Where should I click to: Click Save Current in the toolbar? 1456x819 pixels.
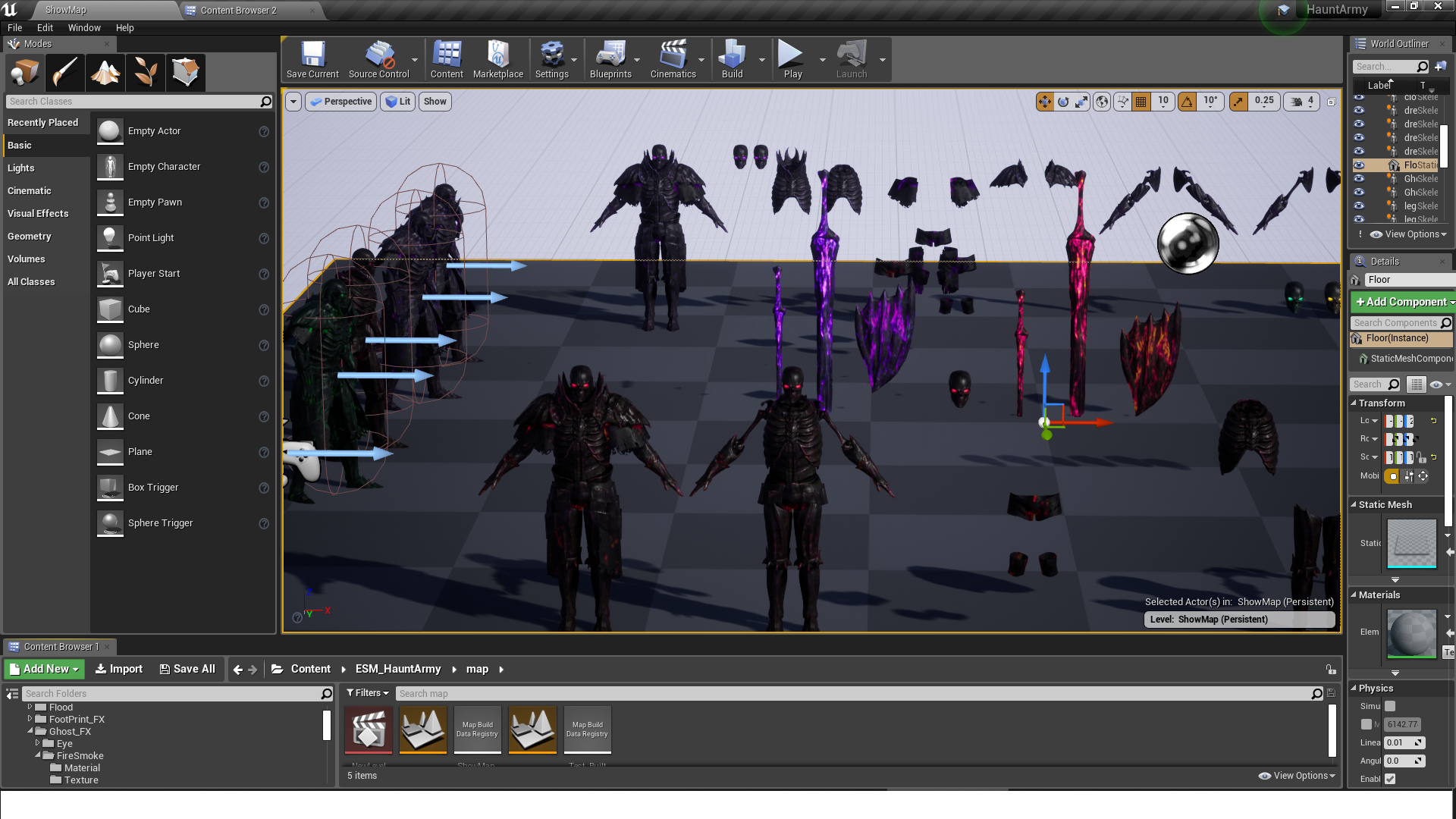pyautogui.click(x=312, y=60)
